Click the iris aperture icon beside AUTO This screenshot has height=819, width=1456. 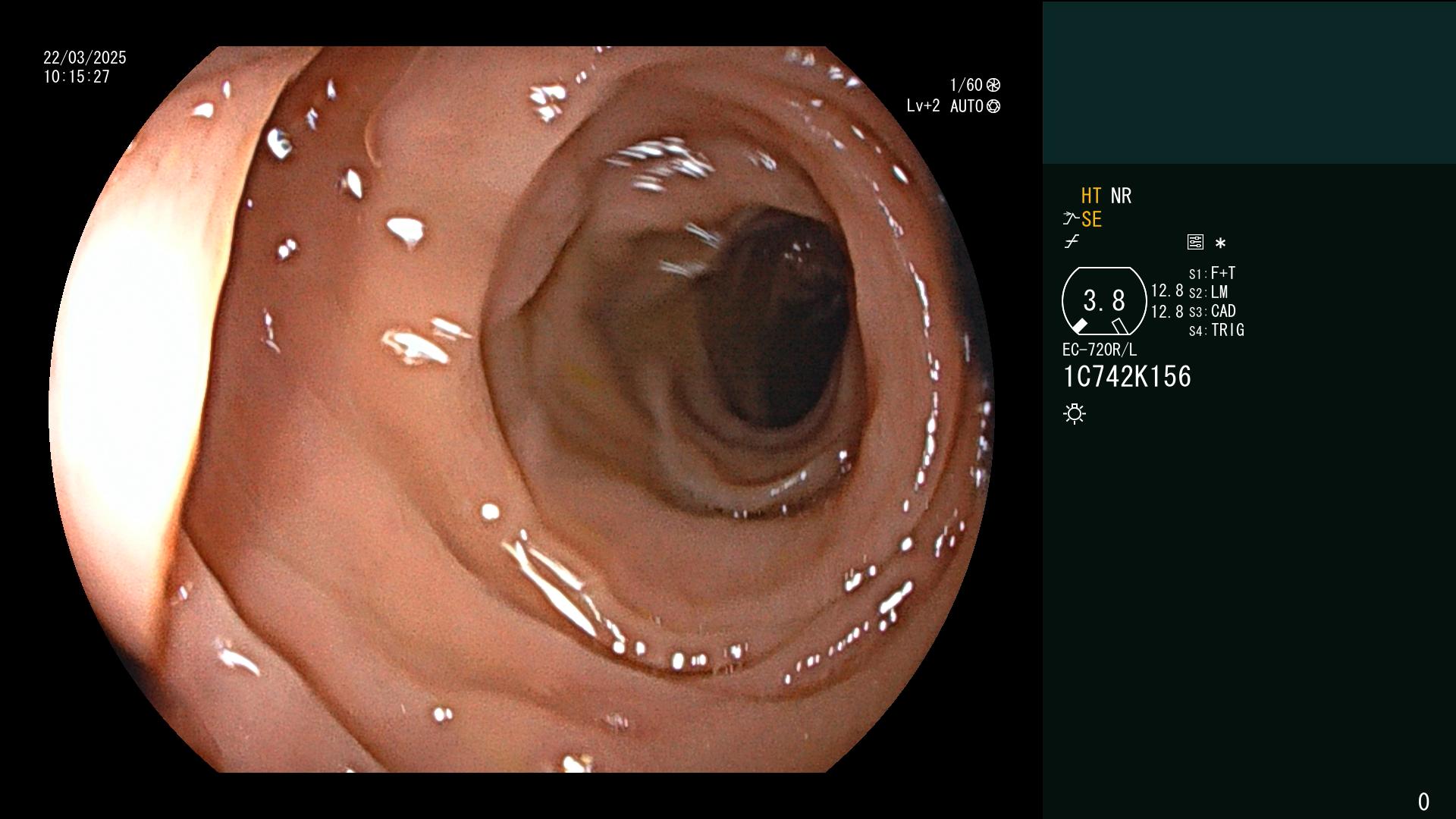[x=993, y=106]
